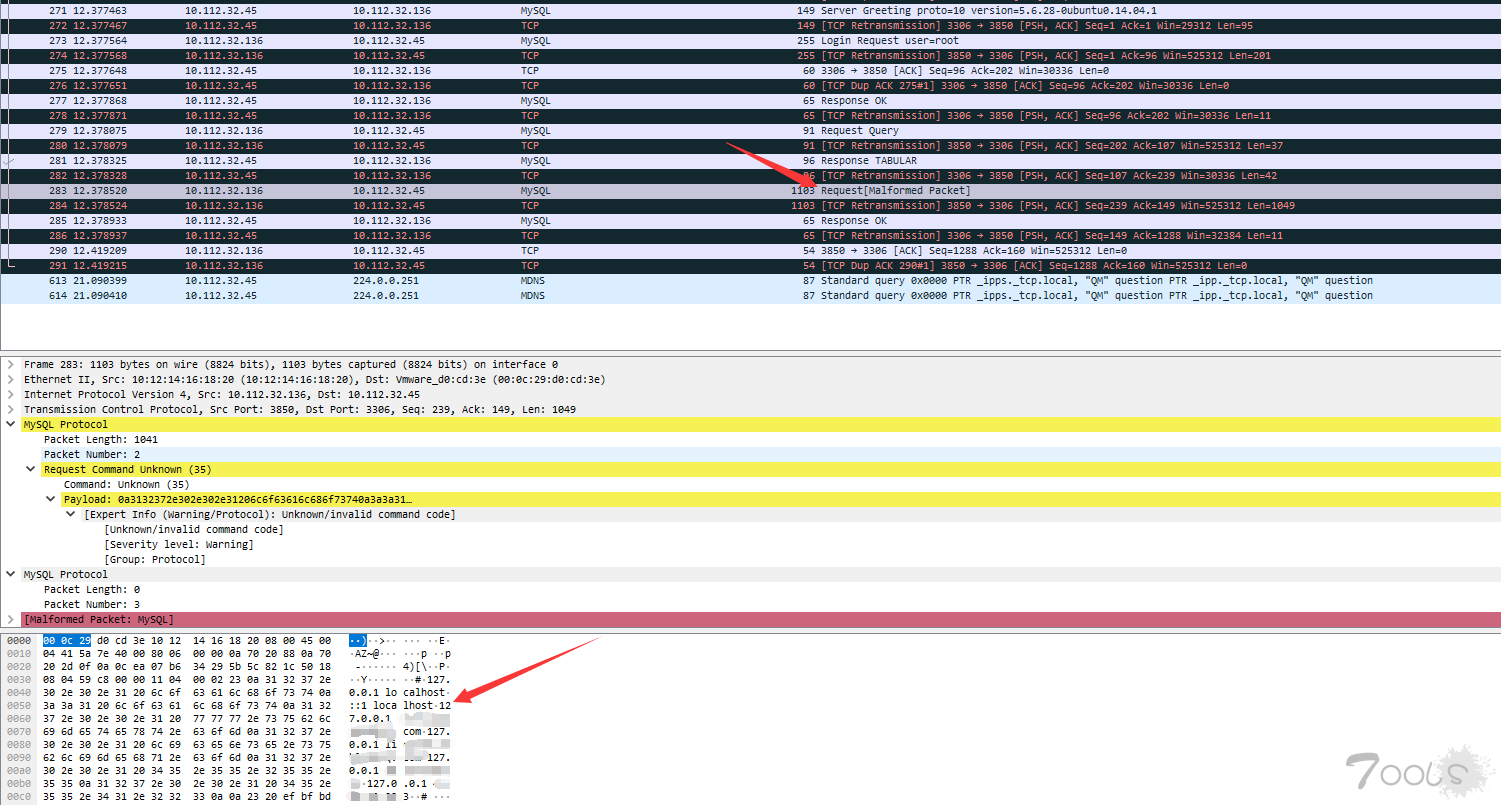This screenshot has height=805, width=1501.
Task: Click hex offset 0060 row bytes
Action: tap(187, 718)
